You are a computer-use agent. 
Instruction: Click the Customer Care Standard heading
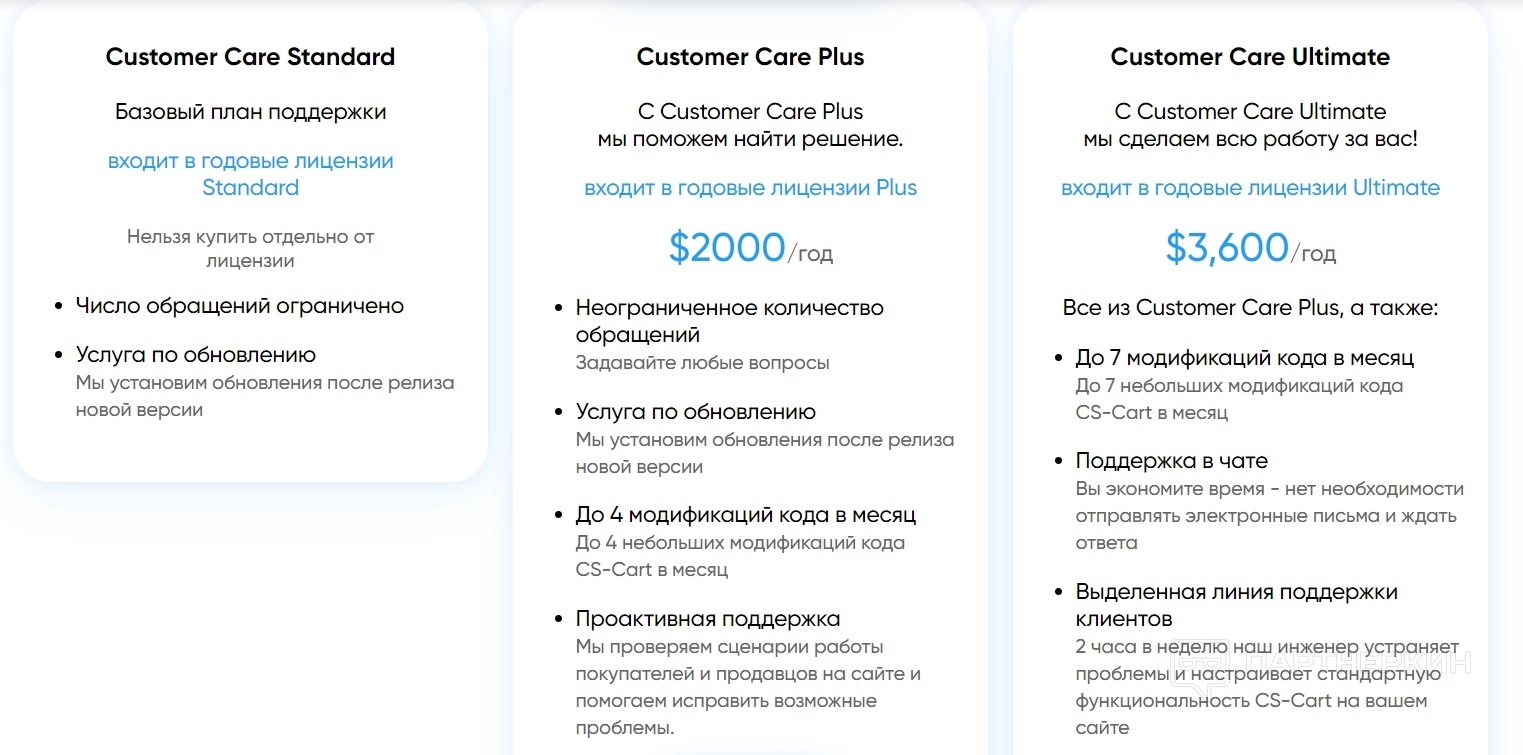tap(250, 57)
